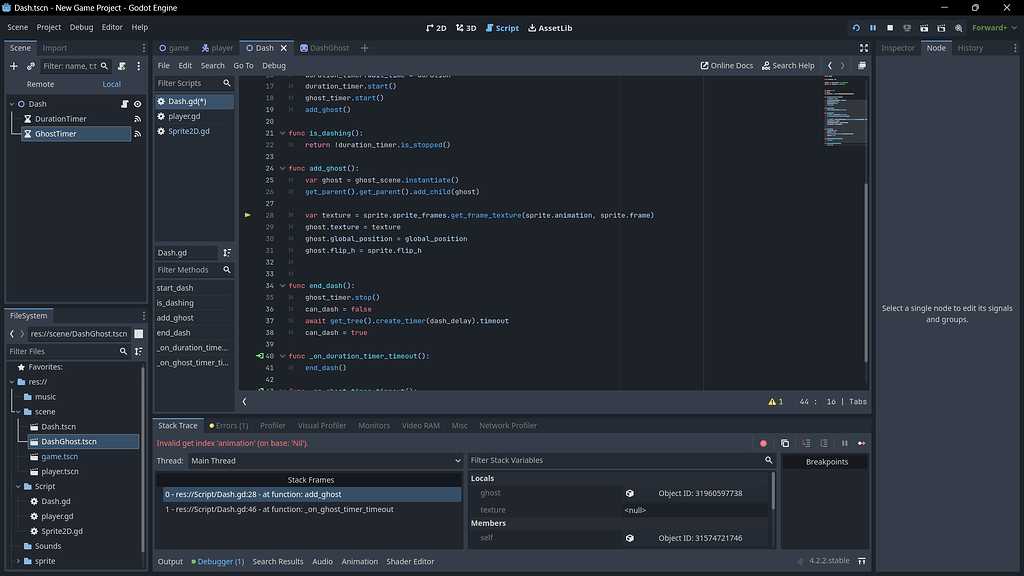1024x576 pixels.
Task: Toggle Break in the debugger toolbar
Action: (844, 442)
